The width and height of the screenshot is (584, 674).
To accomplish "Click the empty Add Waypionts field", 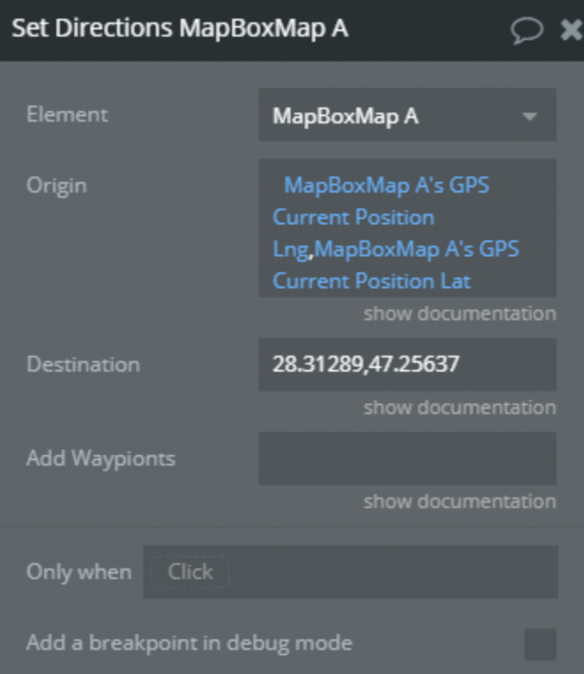I will [x=407, y=459].
